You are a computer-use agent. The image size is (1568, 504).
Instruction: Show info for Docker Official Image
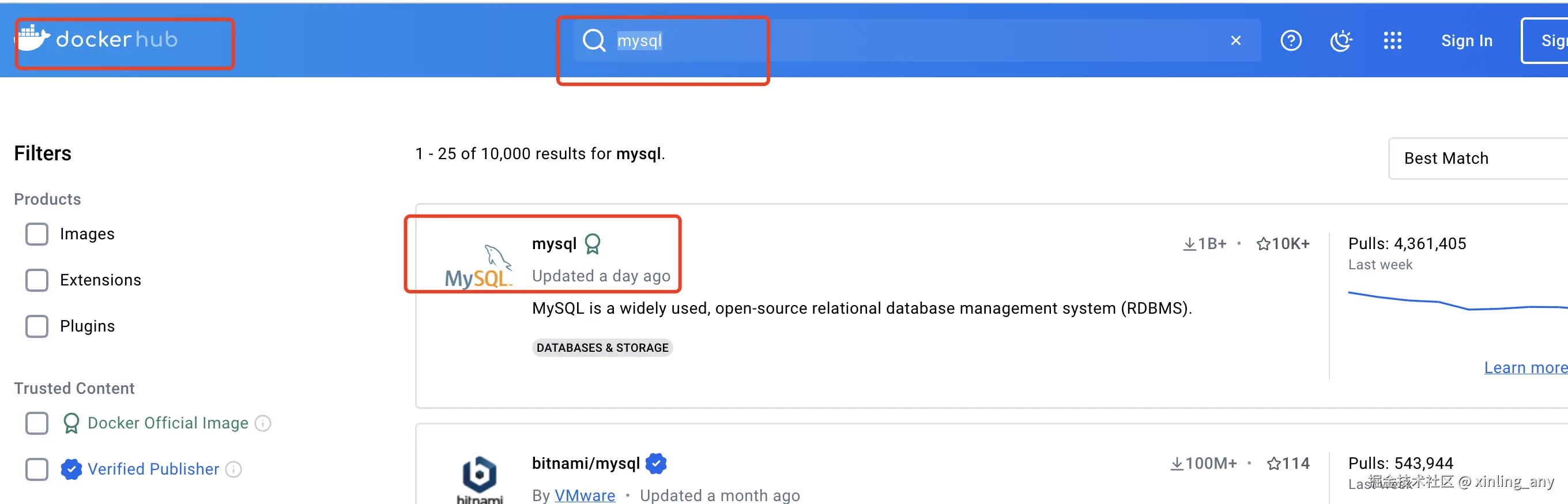coord(262,423)
